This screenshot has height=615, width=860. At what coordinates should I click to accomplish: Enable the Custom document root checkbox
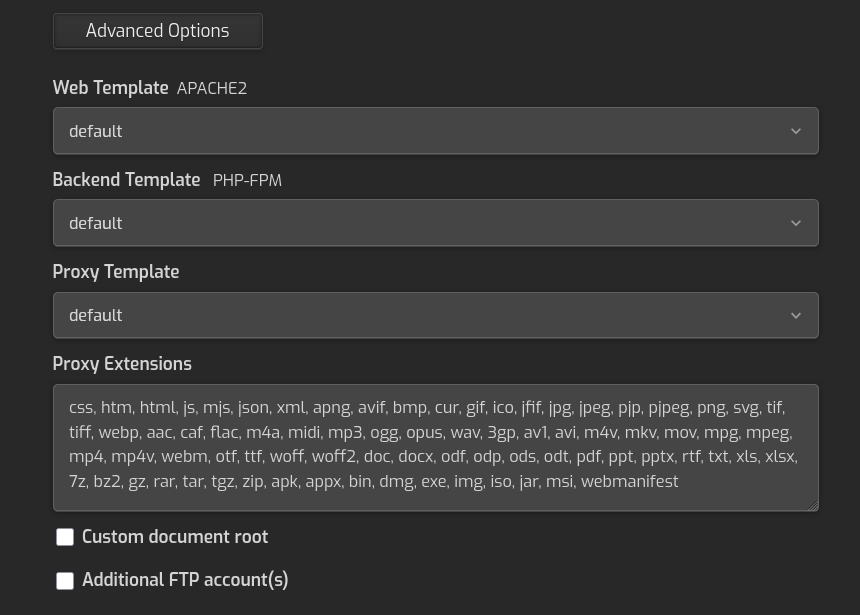point(65,538)
